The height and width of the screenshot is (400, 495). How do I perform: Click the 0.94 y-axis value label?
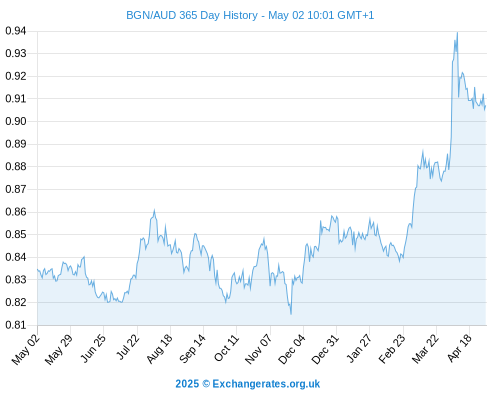coord(16,31)
